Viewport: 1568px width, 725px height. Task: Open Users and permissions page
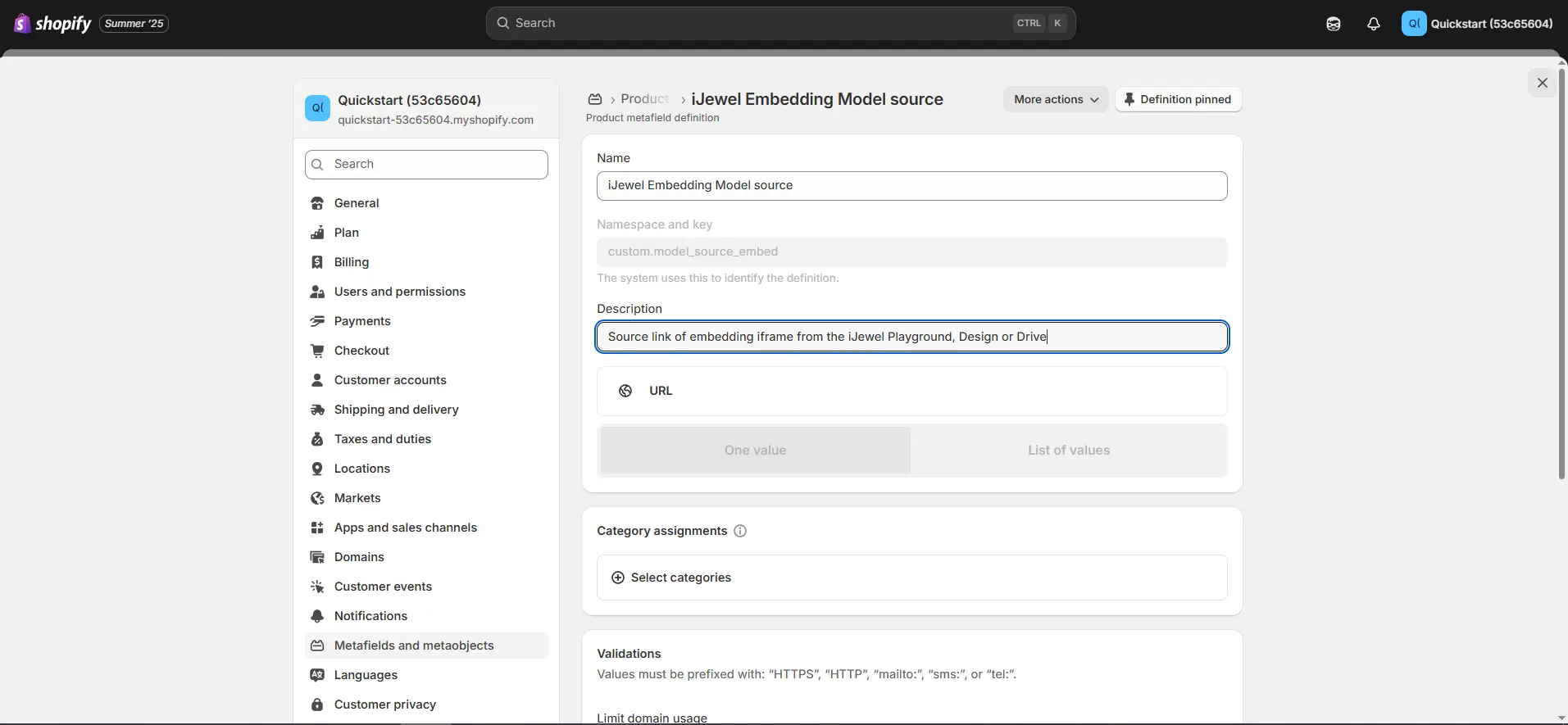pyautogui.click(x=426, y=292)
